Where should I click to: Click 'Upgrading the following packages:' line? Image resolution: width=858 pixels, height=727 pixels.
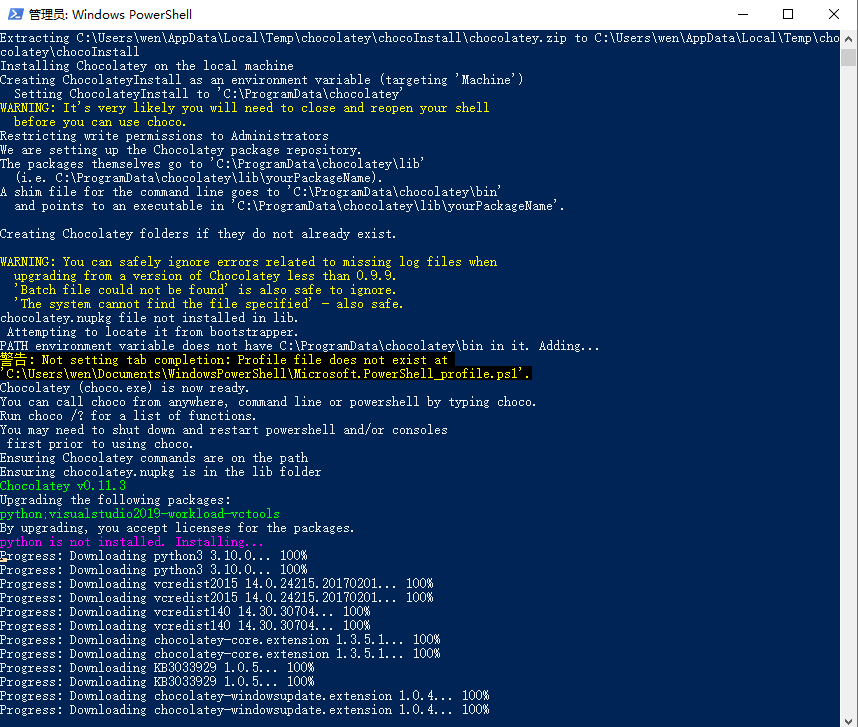point(115,499)
